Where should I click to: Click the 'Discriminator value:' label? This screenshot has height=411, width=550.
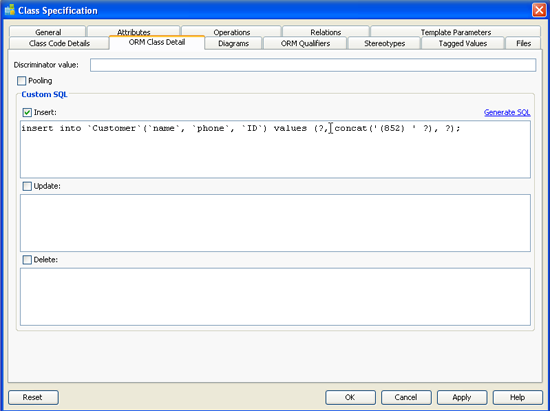pyautogui.click(x=46, y=65)
